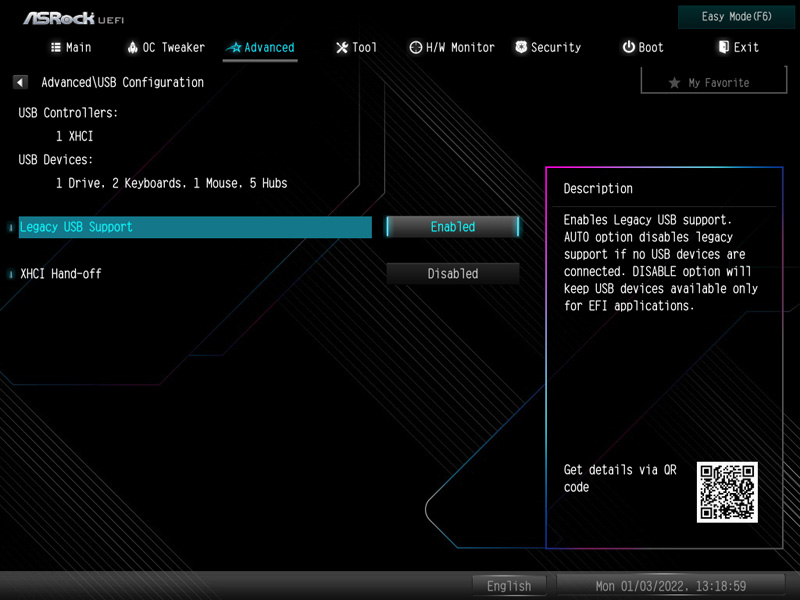
Task: Click the marker beside Legacy USB Support
Action: 11,228
